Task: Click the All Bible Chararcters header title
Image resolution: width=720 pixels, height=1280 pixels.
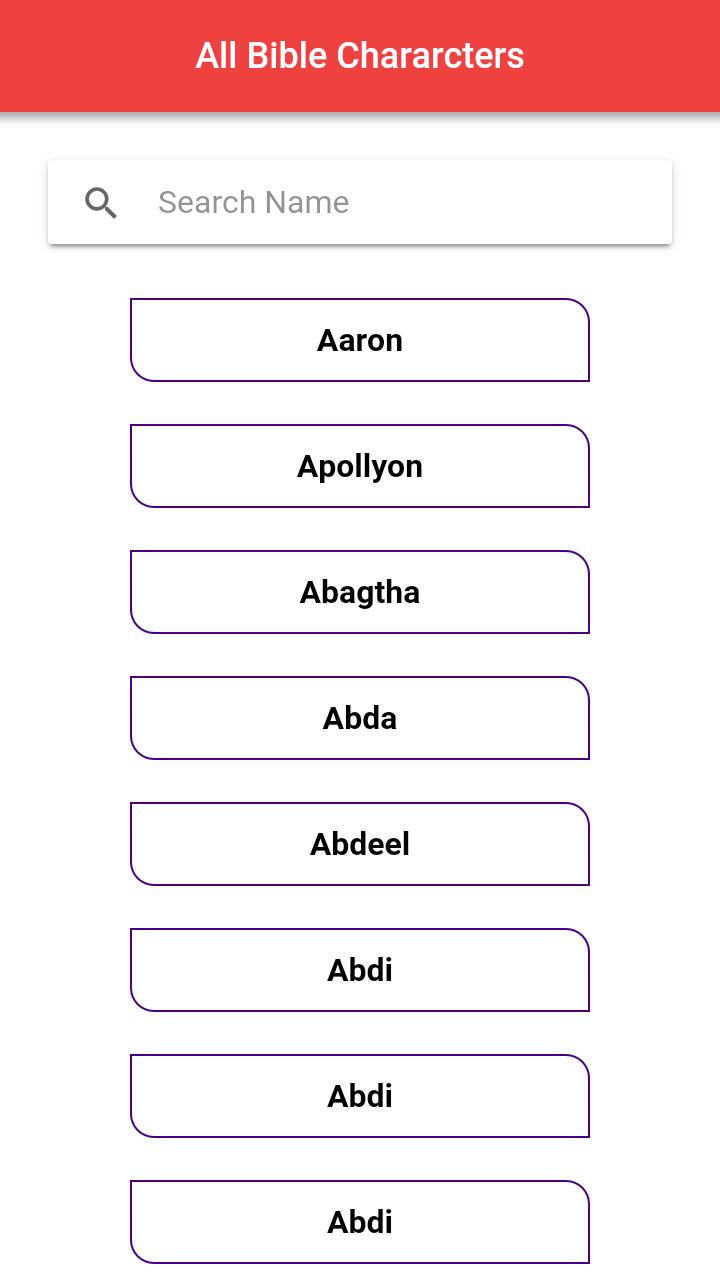Action: [360, 56]
